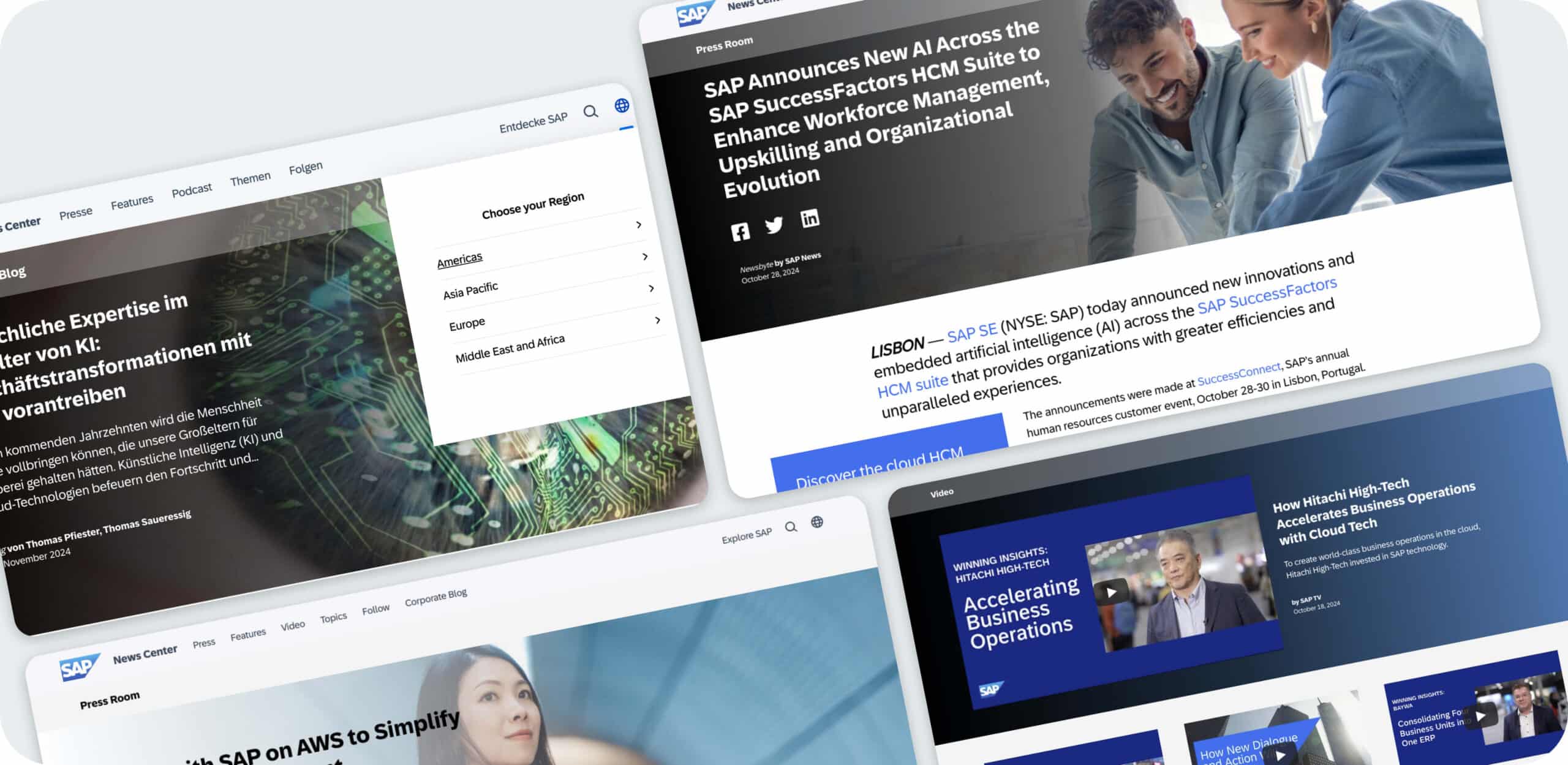Click Explore SAP link
Image resolution: width=1568 pixels, height=765 pixels.
pos(747,536)
